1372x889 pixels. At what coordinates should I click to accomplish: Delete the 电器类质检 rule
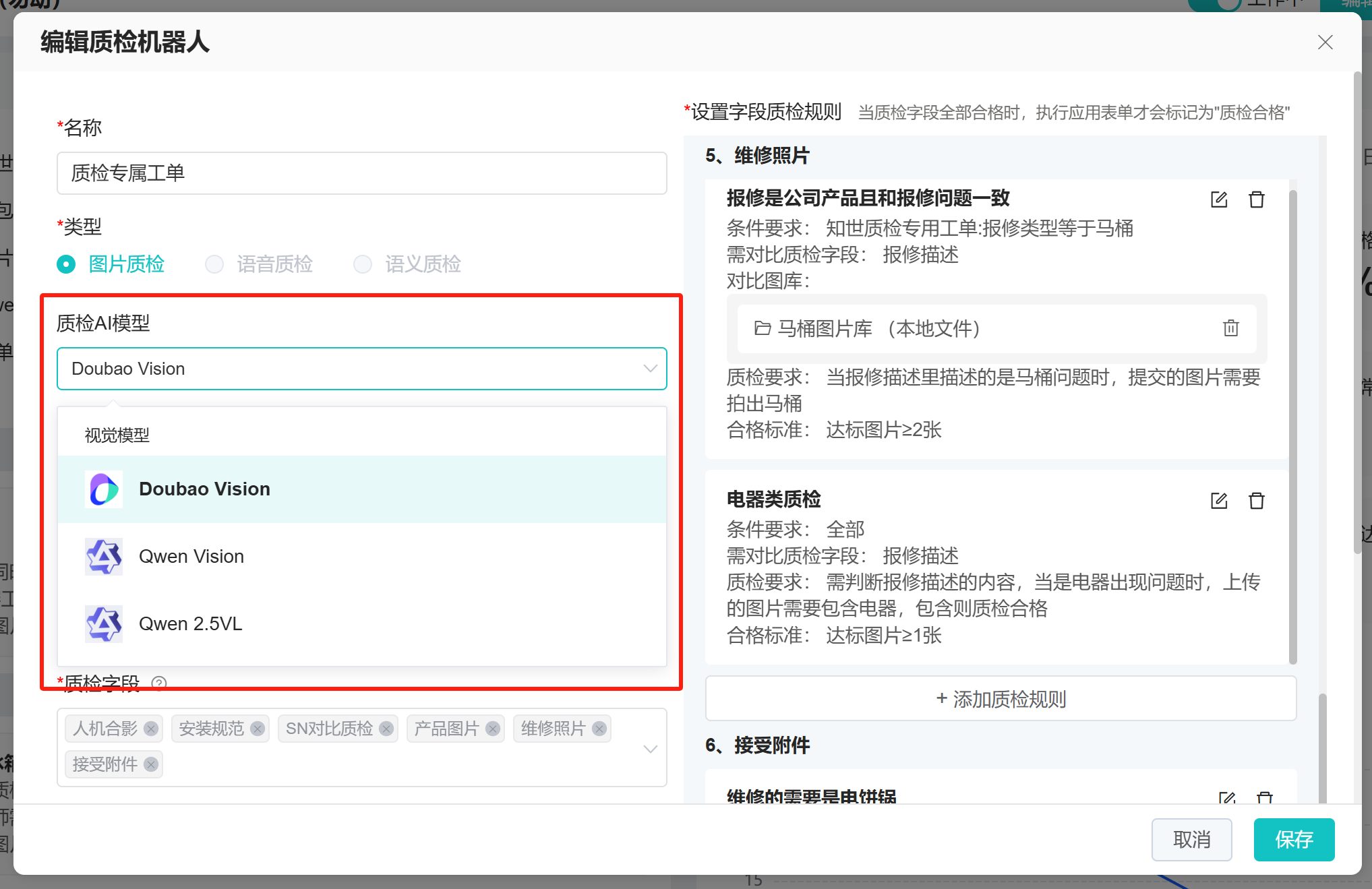(x=1257, y=501)
